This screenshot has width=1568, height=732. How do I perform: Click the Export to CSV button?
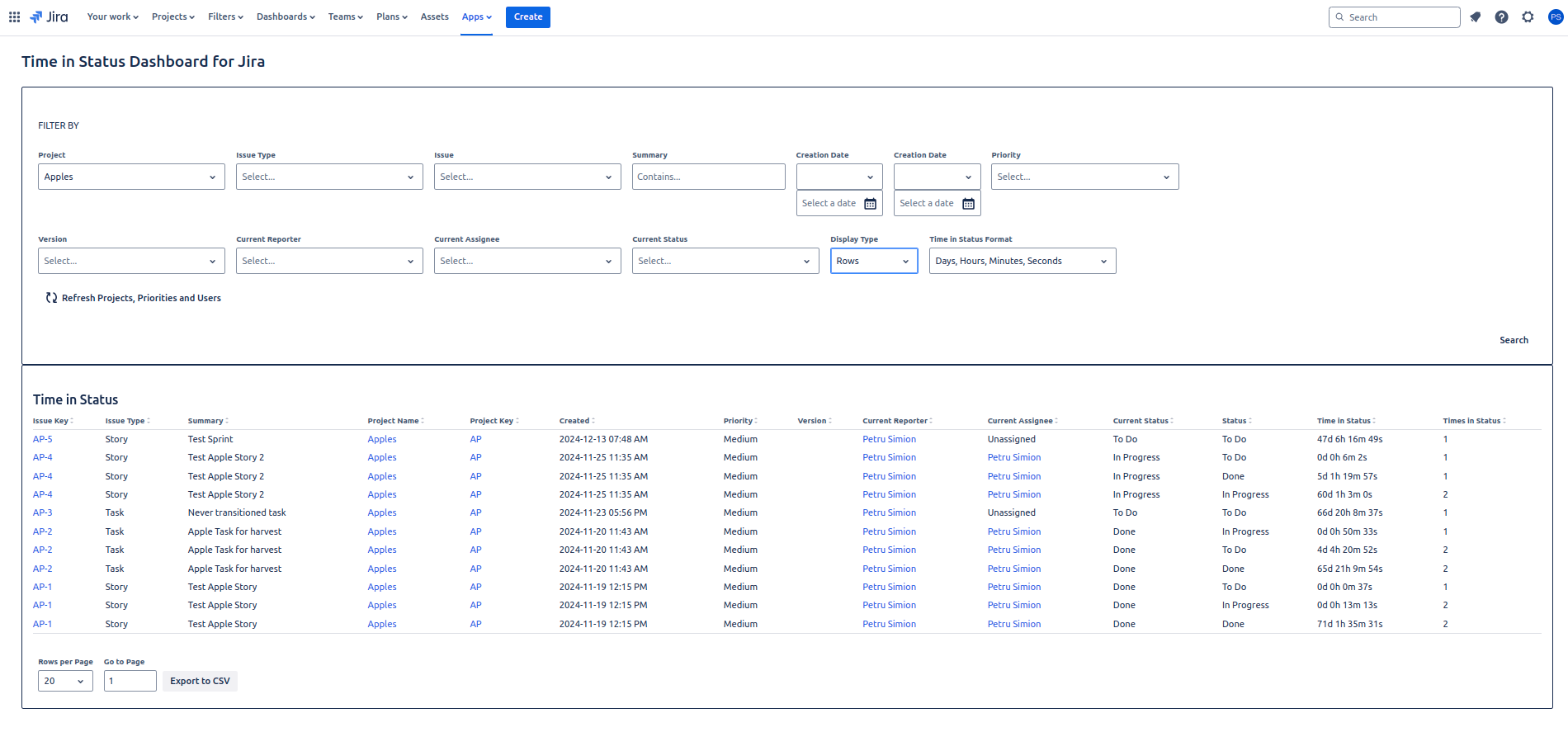[200, 681]
